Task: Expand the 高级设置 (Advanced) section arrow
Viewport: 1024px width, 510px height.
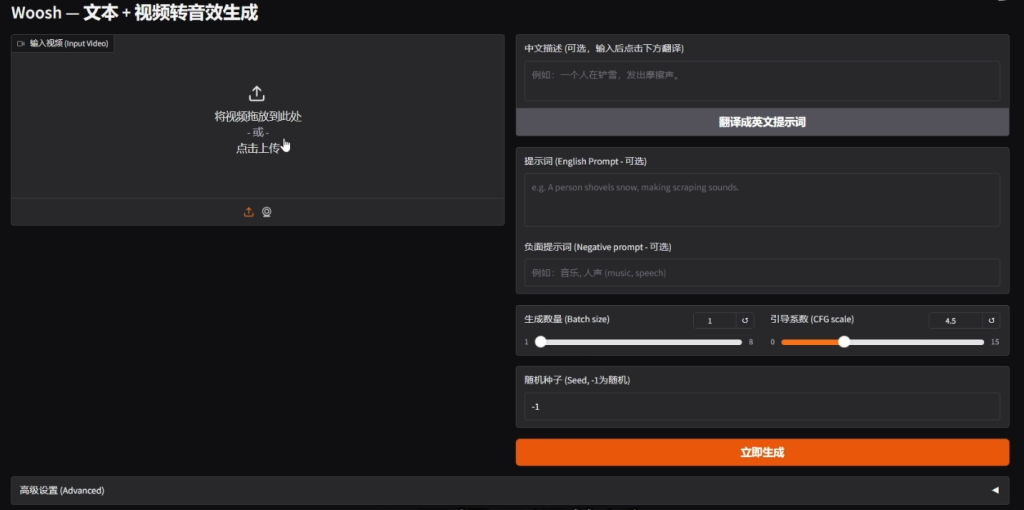Action: (995, 490)
